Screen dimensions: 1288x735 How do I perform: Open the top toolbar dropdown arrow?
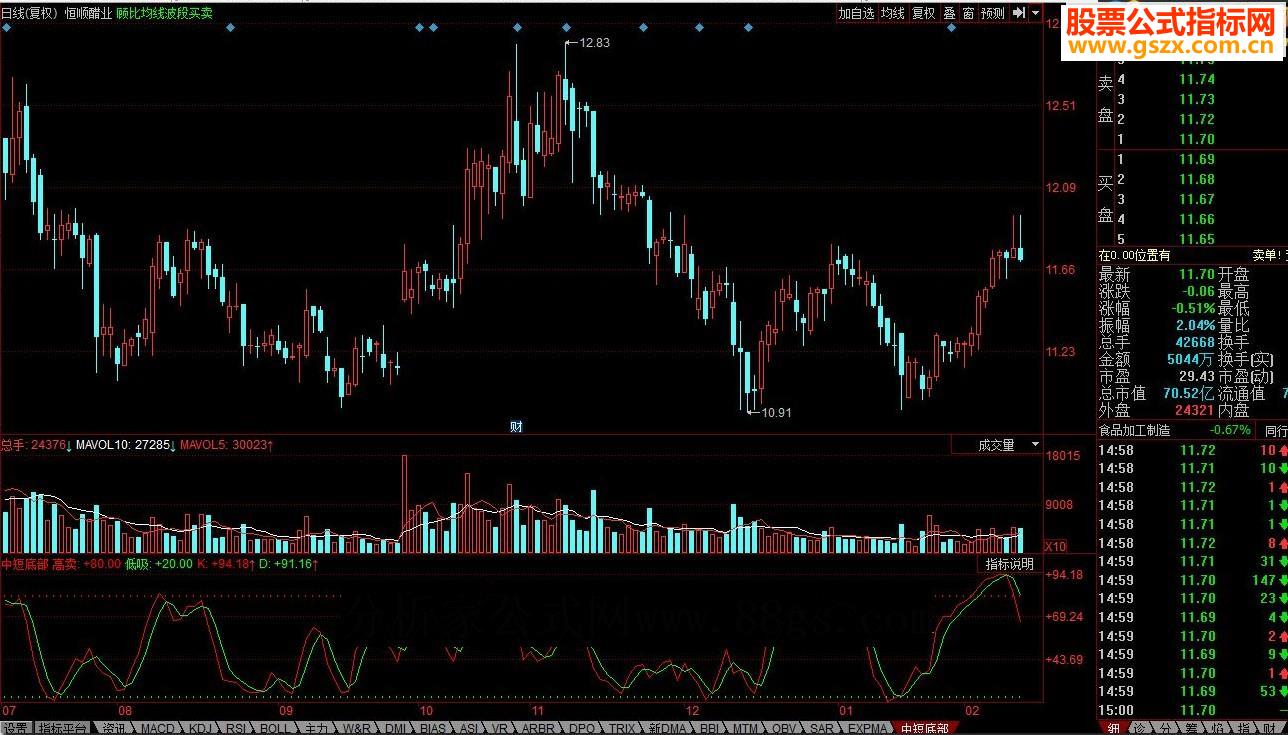1034,14
